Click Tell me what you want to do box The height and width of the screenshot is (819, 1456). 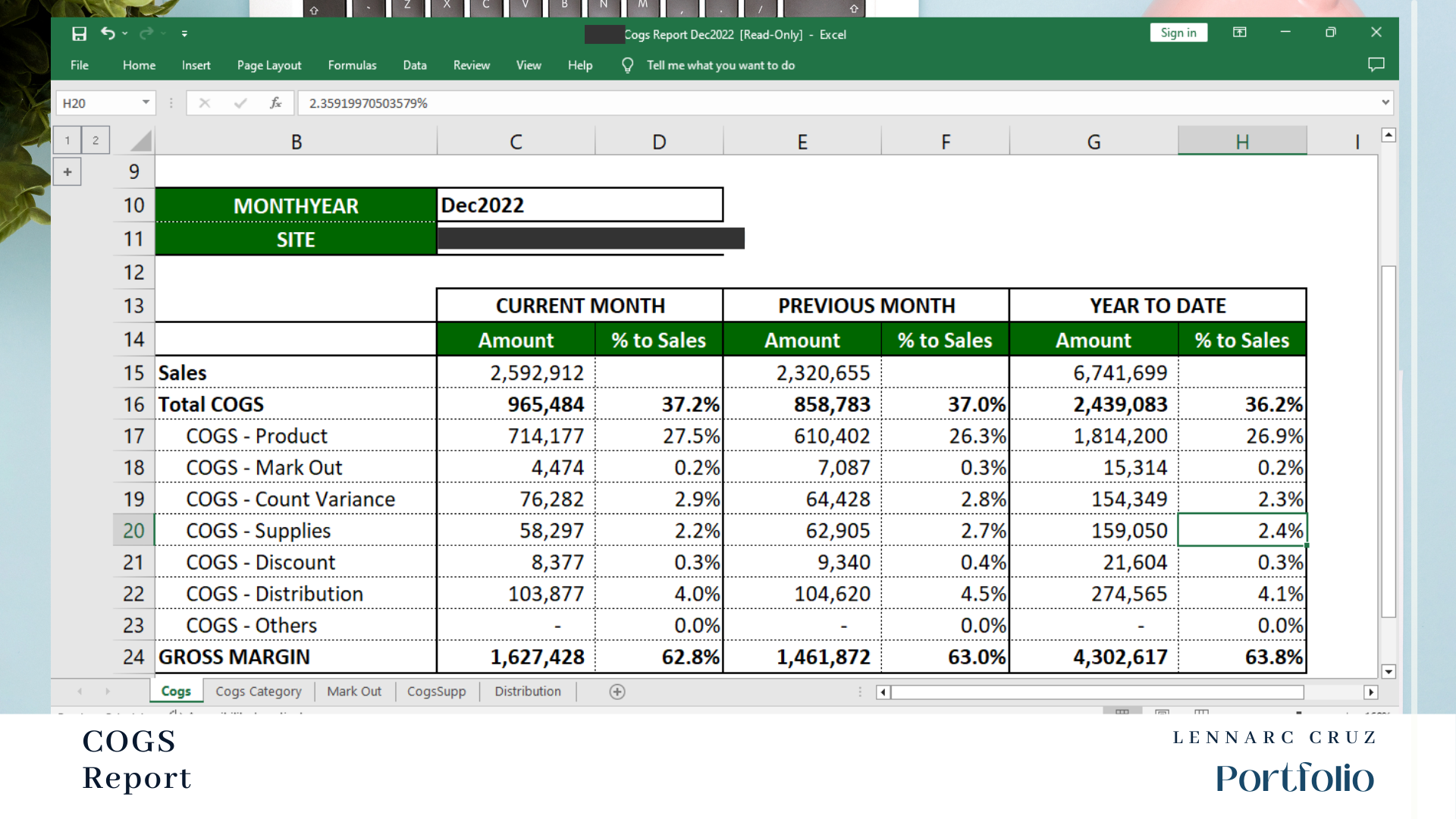click(720, 65)
